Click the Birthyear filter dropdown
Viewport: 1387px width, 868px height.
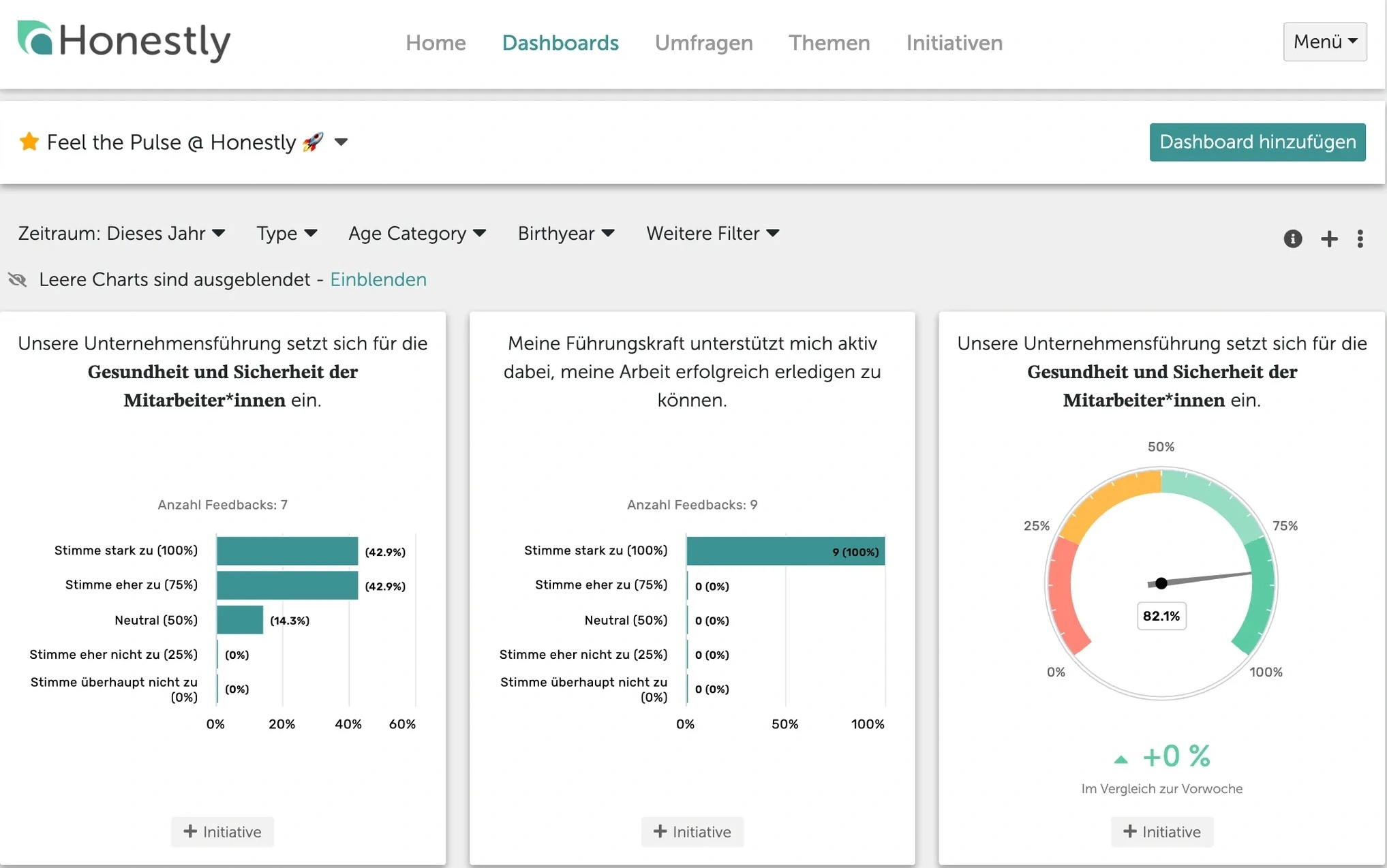[x=565, y=233]
